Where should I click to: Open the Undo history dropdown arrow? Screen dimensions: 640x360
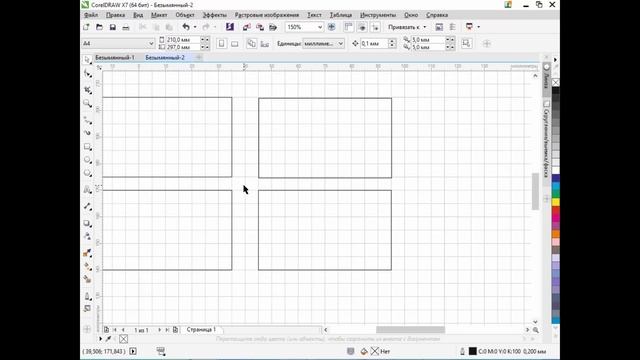[195, 27]
